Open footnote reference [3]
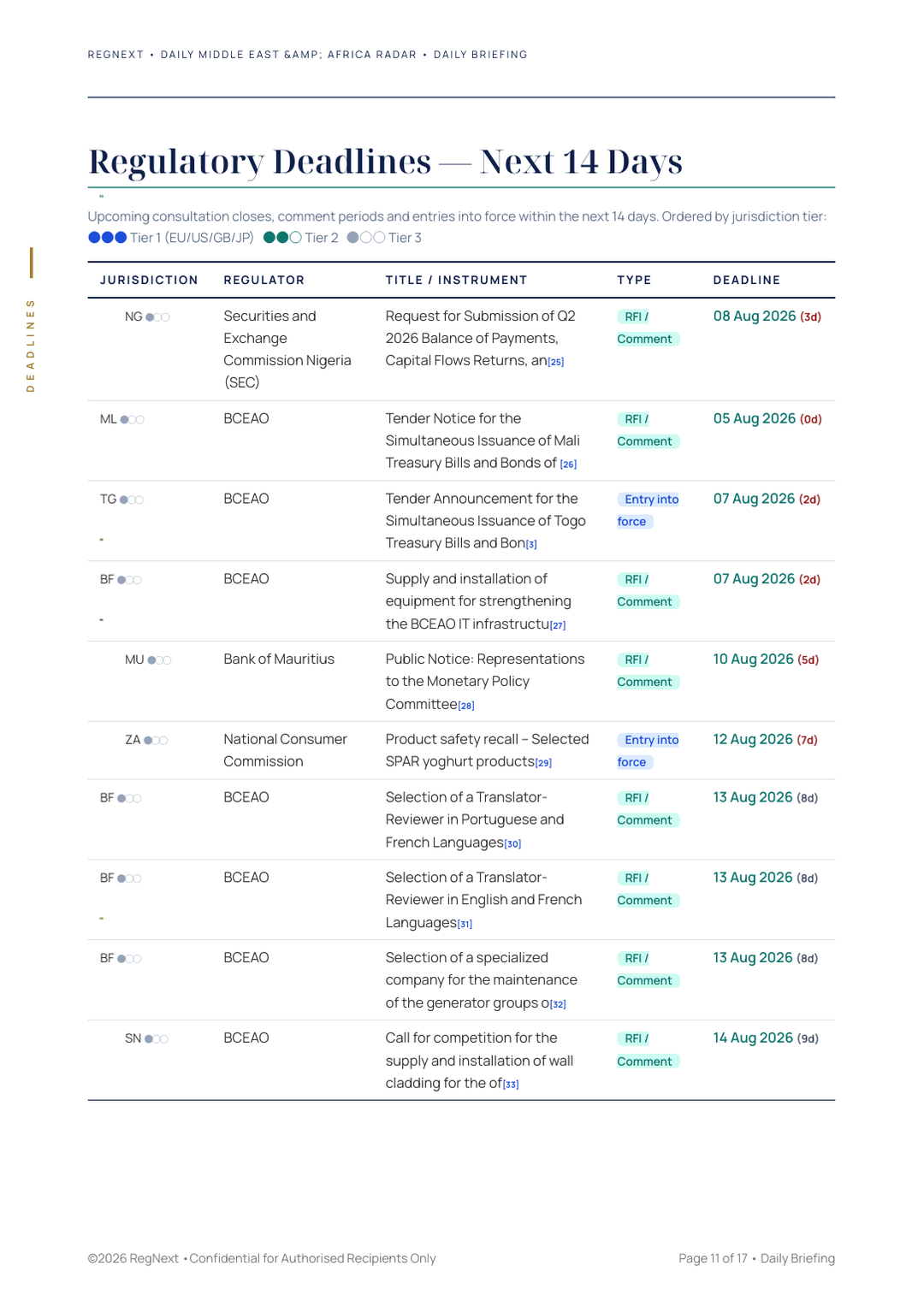This screenshot has height=1307, width=924. [x=531, y=544]
